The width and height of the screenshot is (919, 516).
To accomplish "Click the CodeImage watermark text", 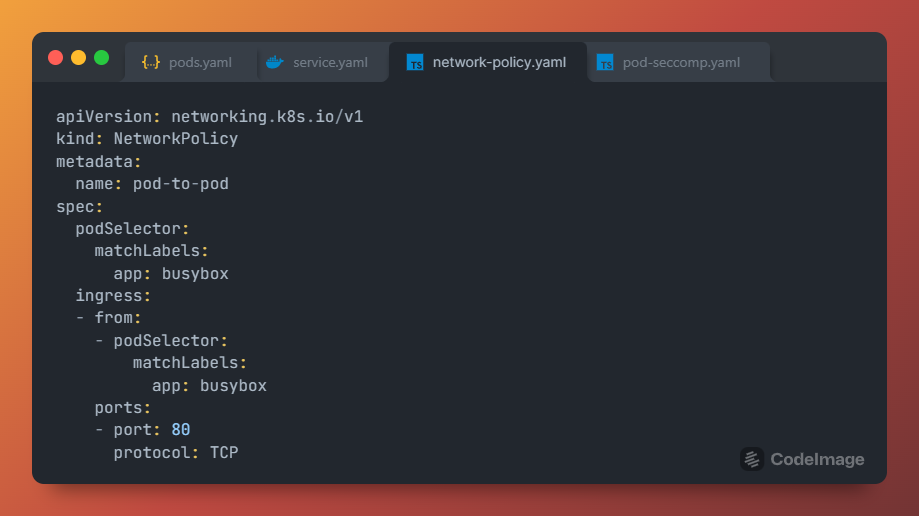I will [x=817, y=460].
